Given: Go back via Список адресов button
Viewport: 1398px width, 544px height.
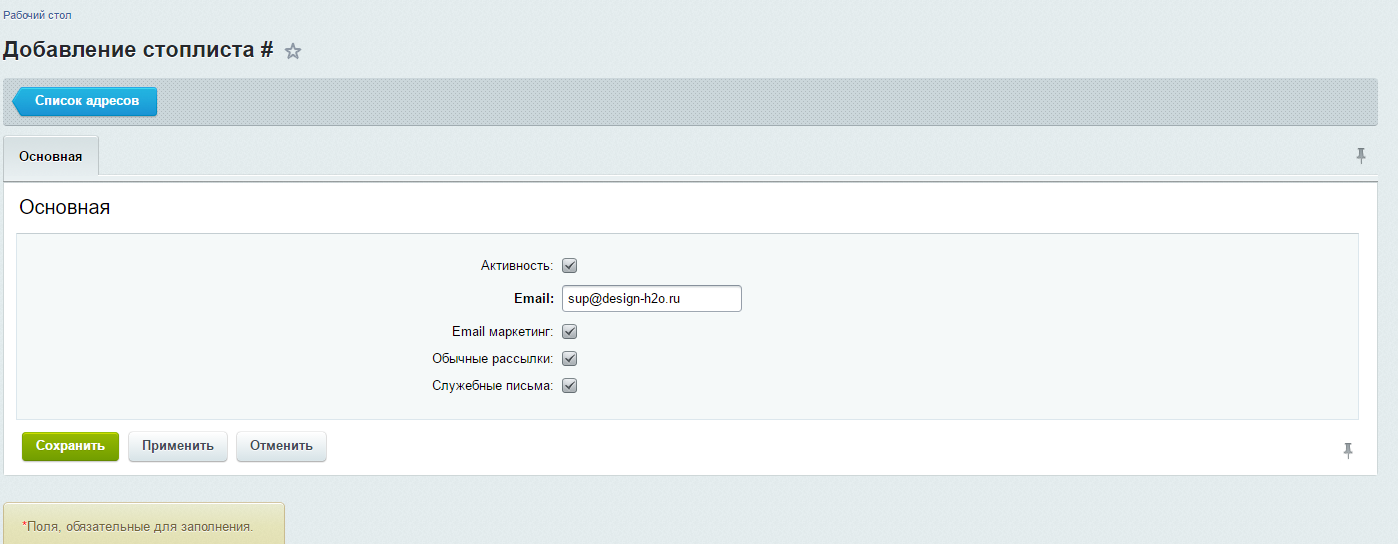Looking at the screenshot, I should click(86, 101).
